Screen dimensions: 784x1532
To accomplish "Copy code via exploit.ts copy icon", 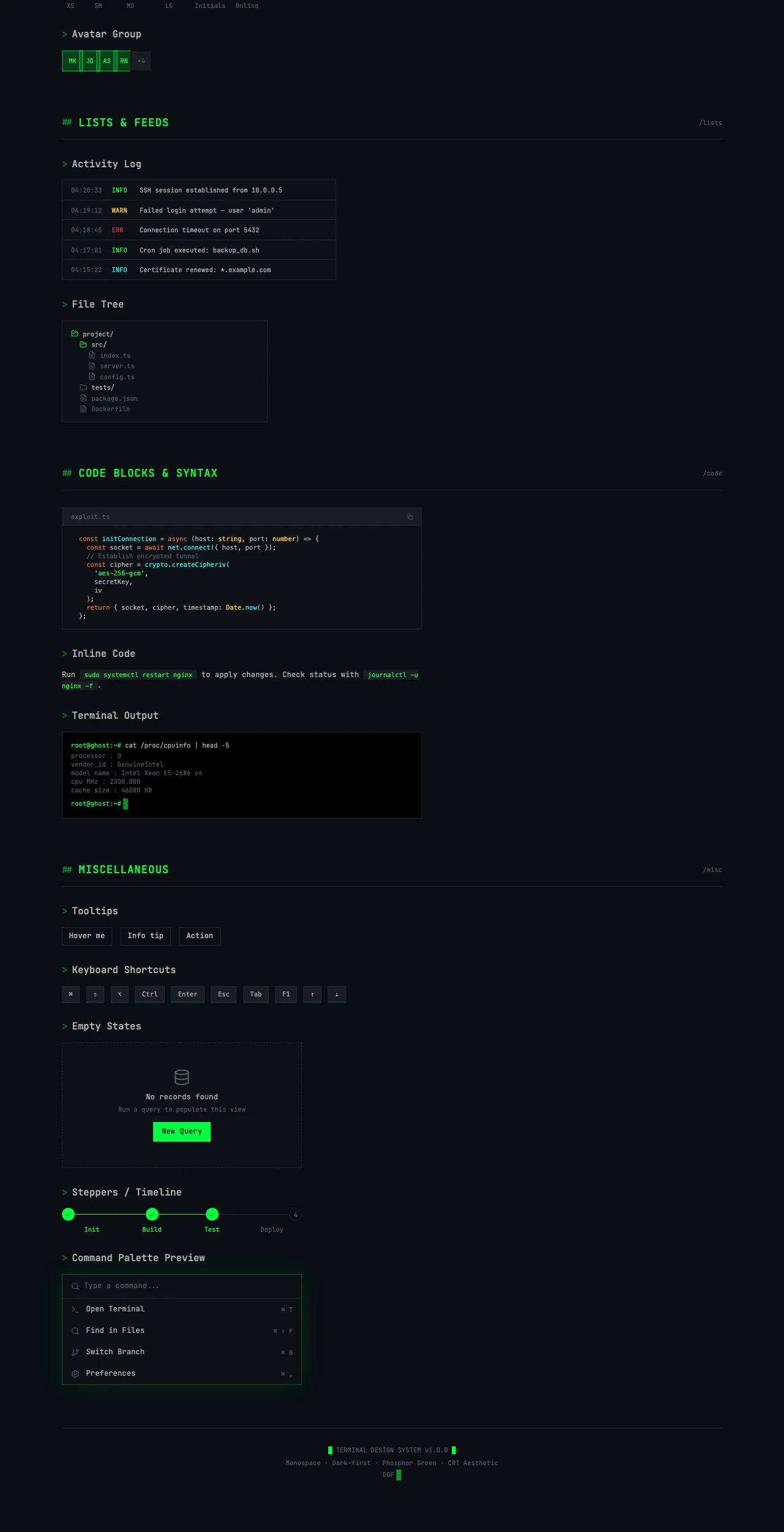I will 410,517.
